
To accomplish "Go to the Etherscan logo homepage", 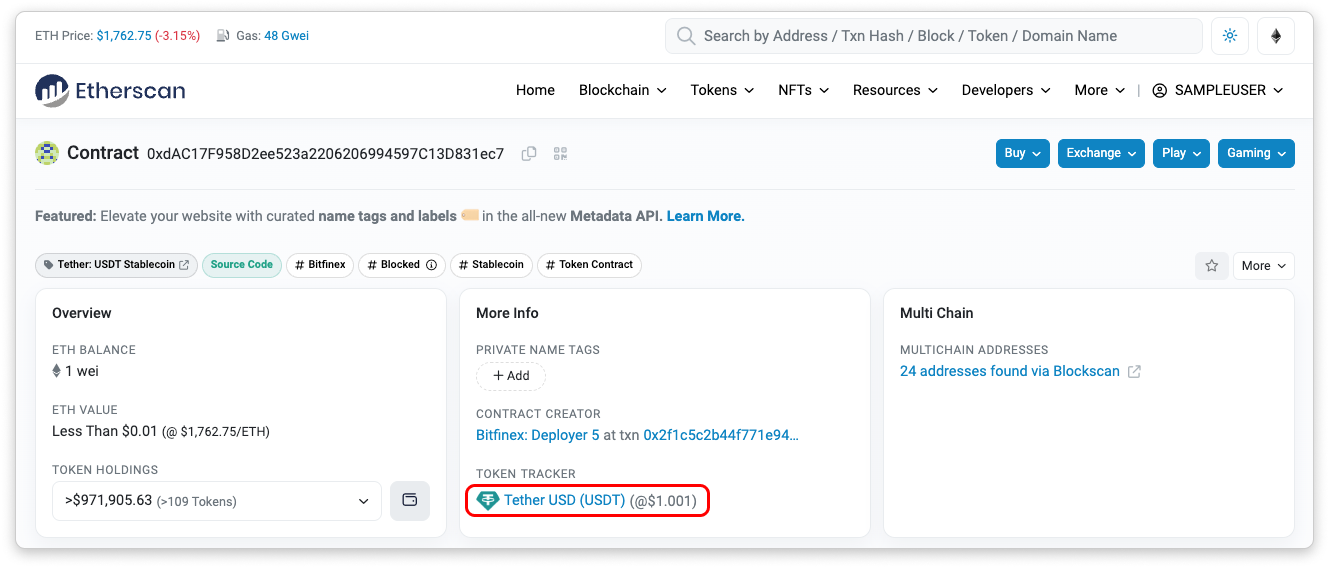I will [110, 90].
